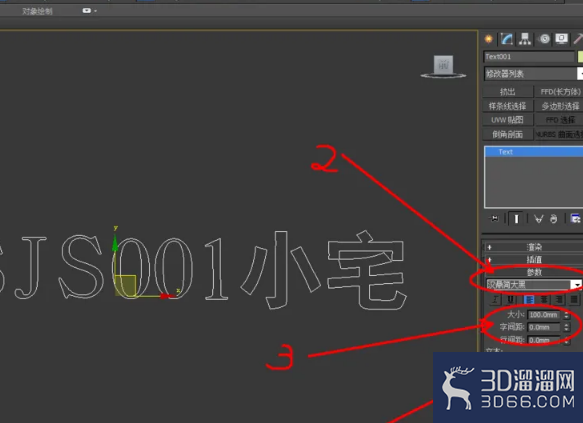Apply the FFD 选择 modifier button
Viewport: 583px width, 423px height.
[x=558, y=120]
